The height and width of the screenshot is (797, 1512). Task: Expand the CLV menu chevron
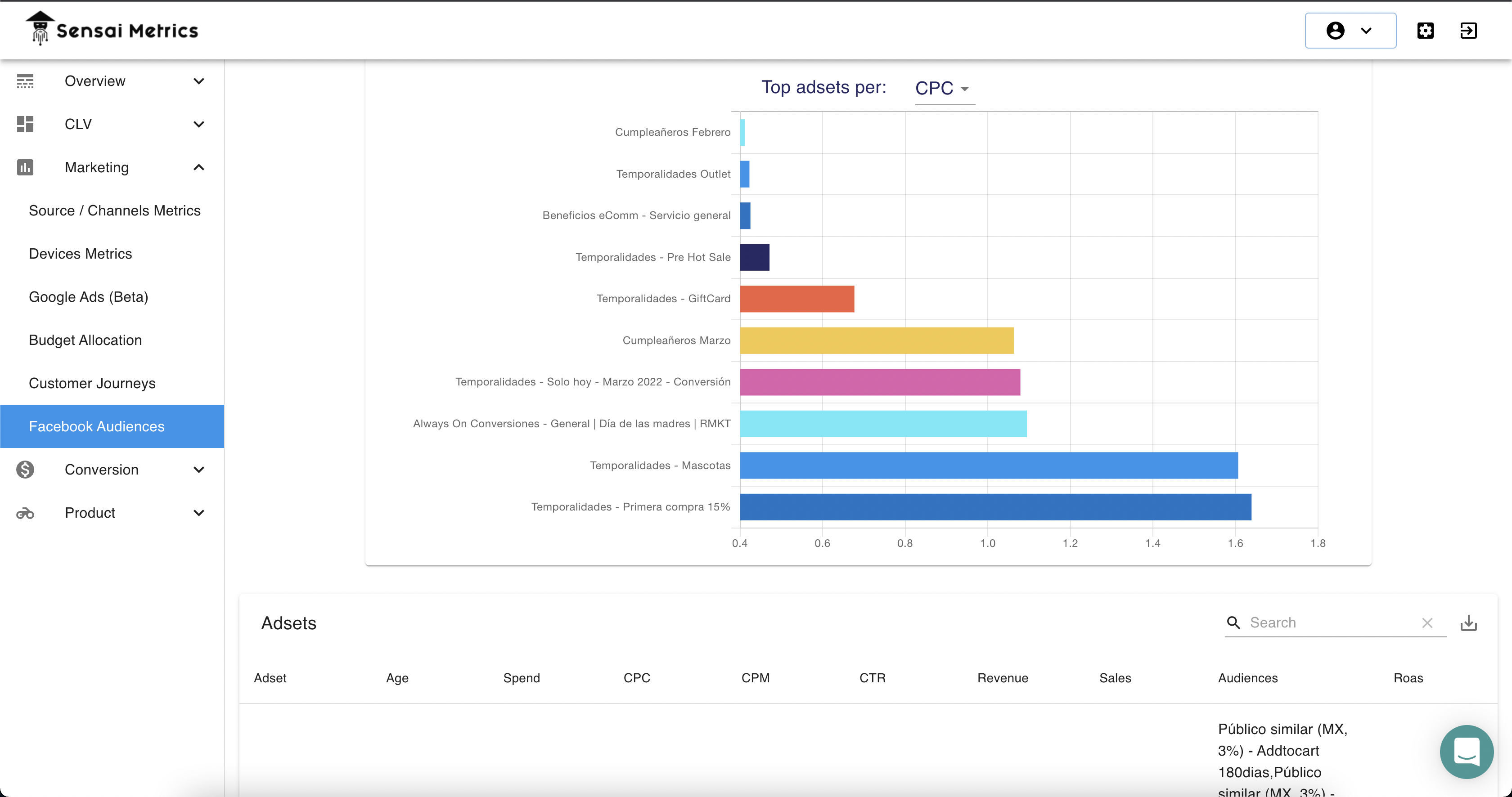coord(199,124)
